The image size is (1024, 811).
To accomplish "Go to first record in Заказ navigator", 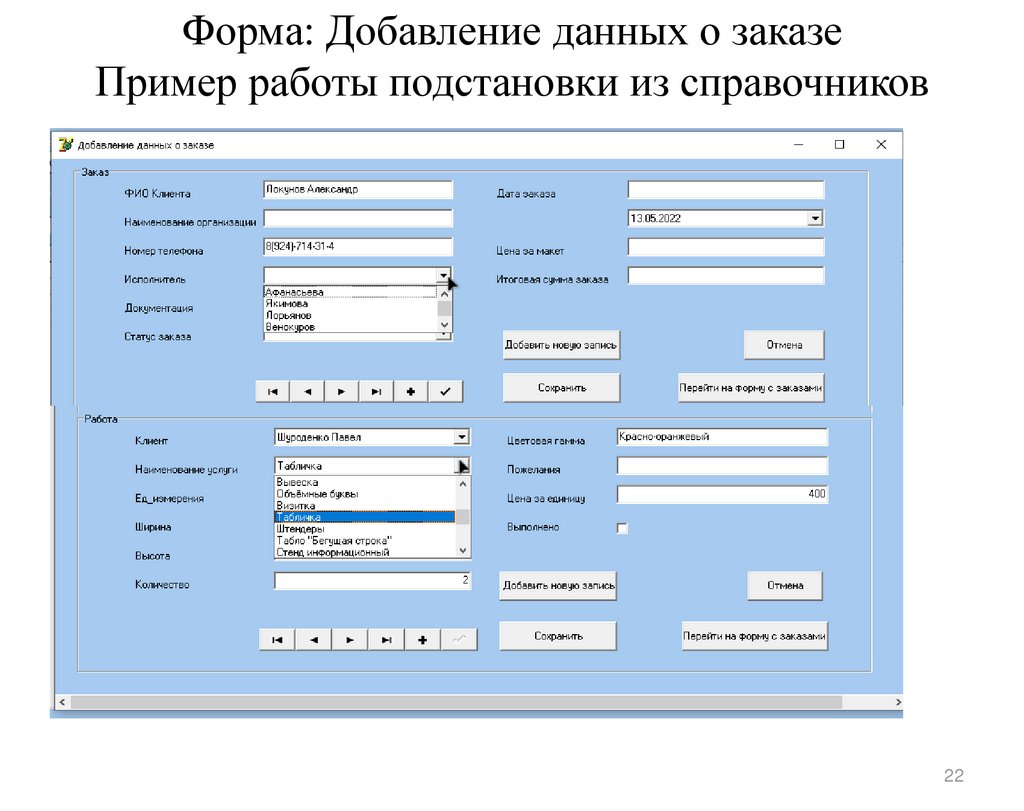I will 273,392.
